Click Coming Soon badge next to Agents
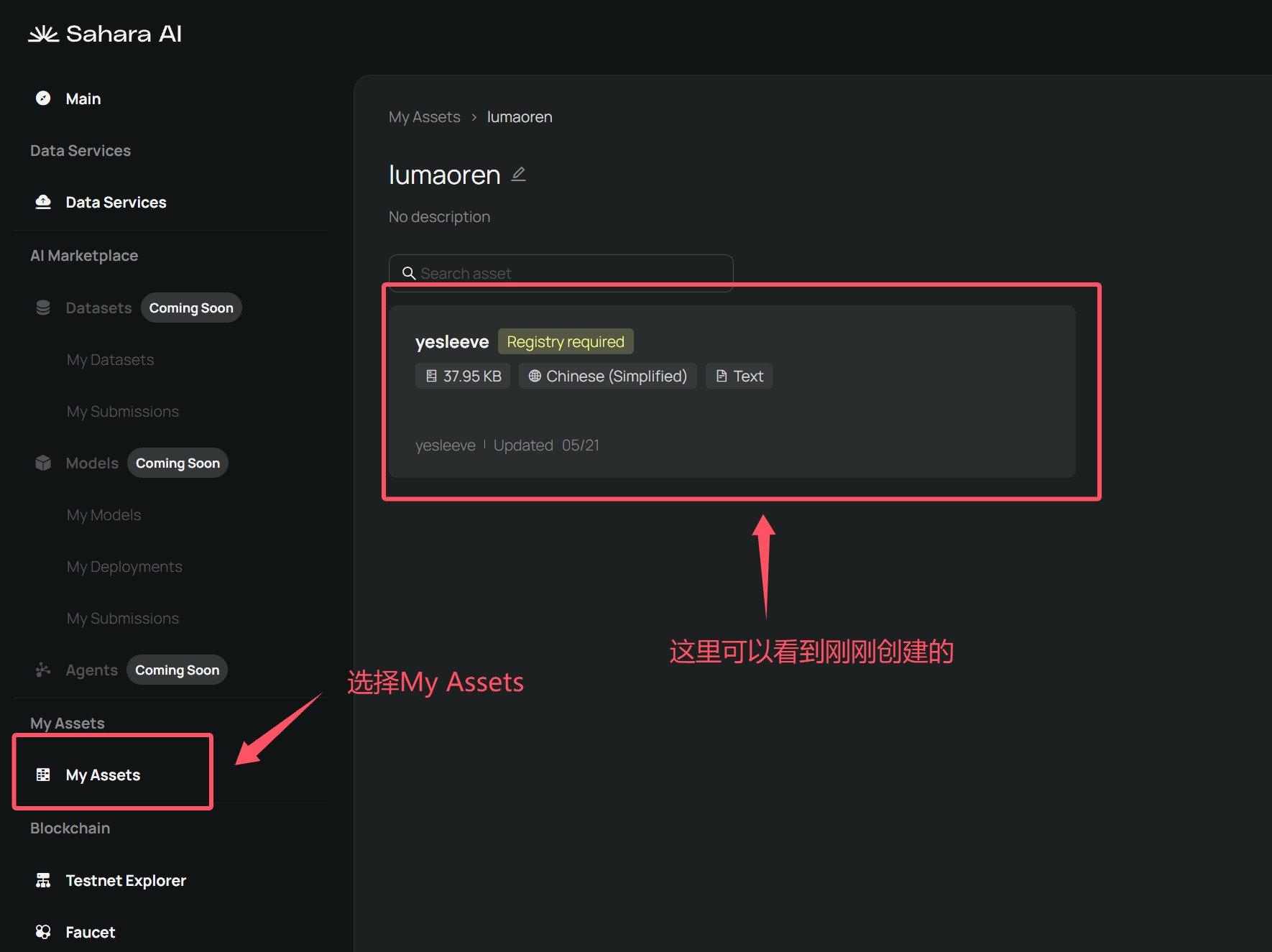Image resolution: width=1272 pixels, height=952 pixels. point(177,670)
